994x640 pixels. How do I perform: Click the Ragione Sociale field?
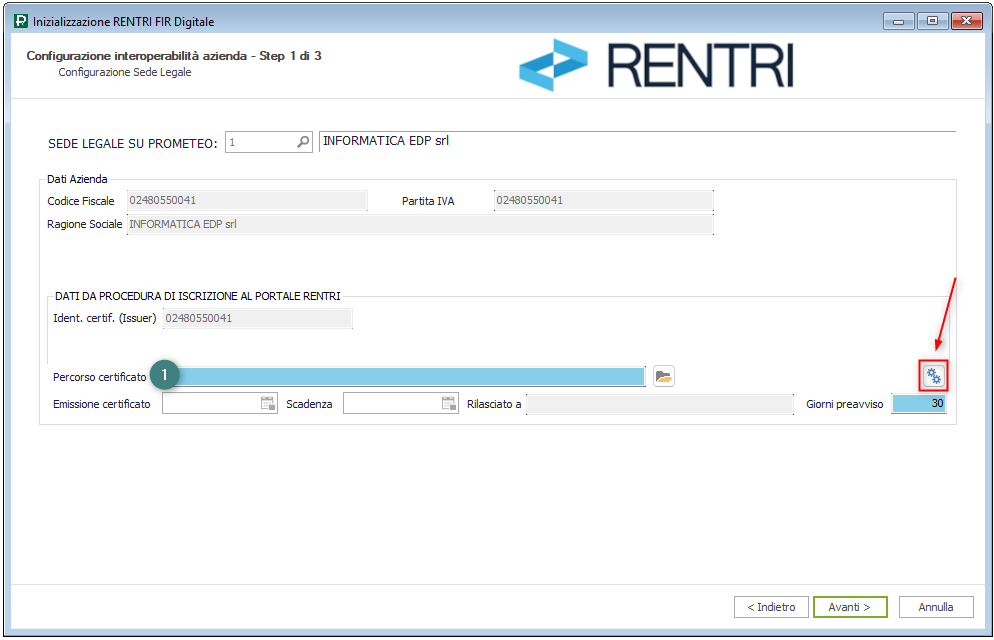pos(418,225)
